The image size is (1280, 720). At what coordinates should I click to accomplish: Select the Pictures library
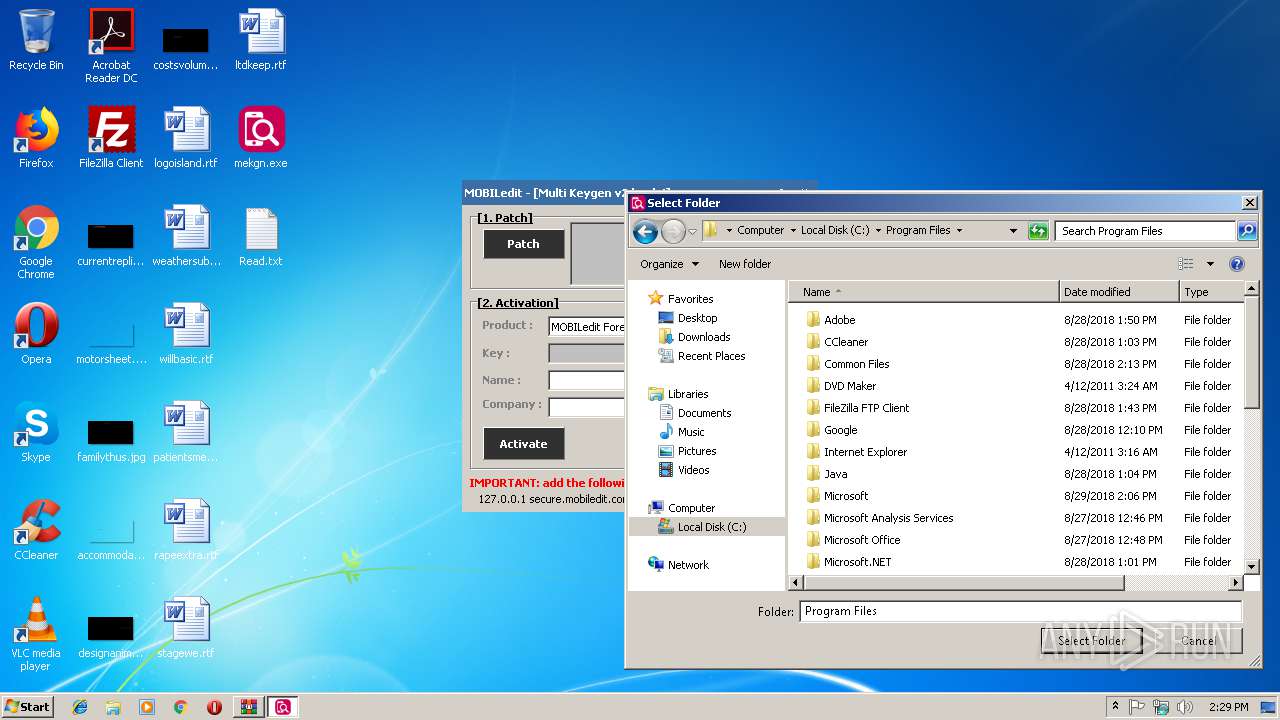click(697, 451)
